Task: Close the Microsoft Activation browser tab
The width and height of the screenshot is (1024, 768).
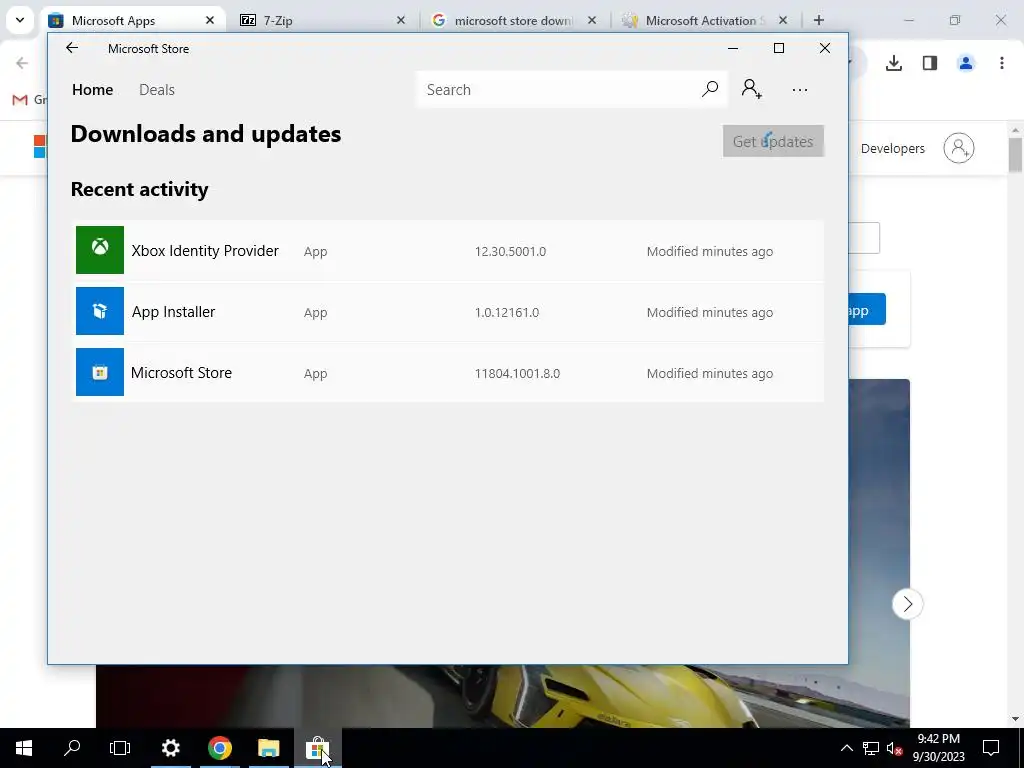Action: (x=783, y=20)
